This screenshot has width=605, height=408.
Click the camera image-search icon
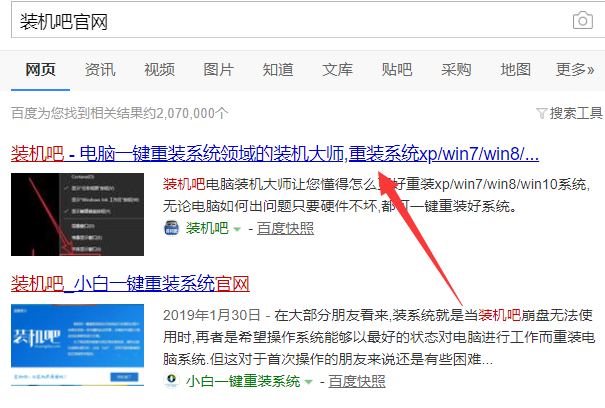(x=583, y=20)
